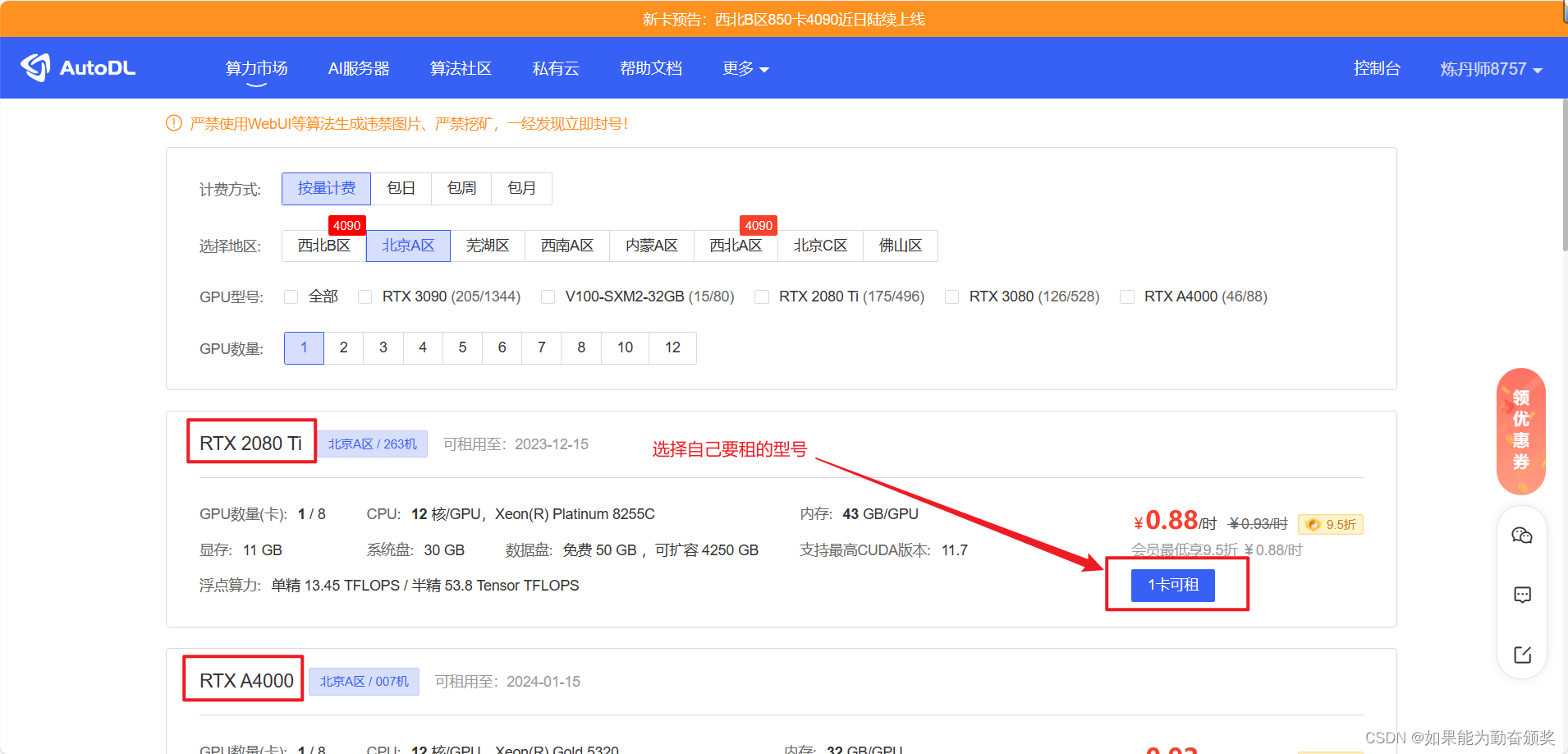Screen dimensions: 1568x754
Task: Set GPU count to 4
Action: click(423, 347)
